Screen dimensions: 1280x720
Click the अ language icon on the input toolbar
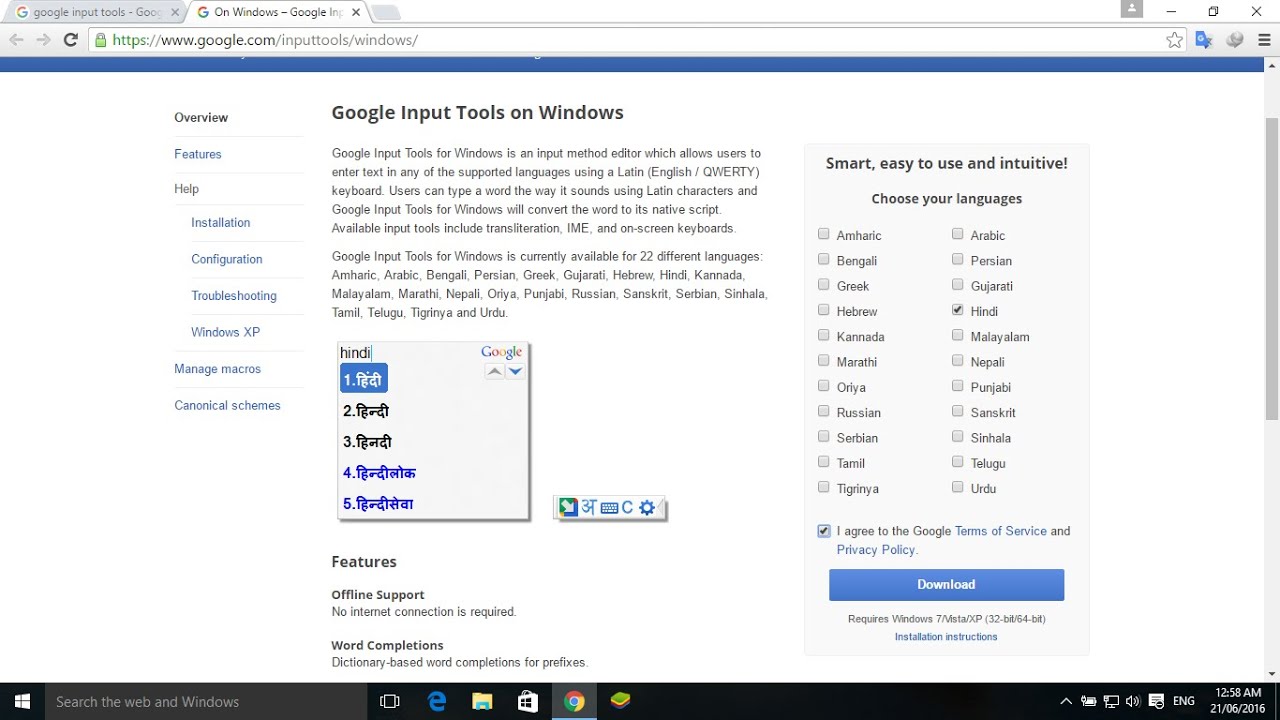(589, 508)
